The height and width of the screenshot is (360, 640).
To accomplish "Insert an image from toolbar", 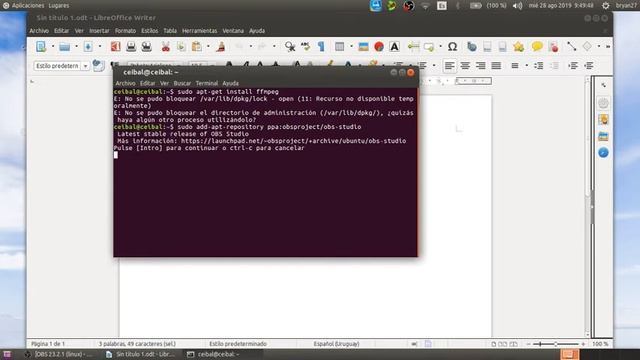I will (x=363, y=47).
